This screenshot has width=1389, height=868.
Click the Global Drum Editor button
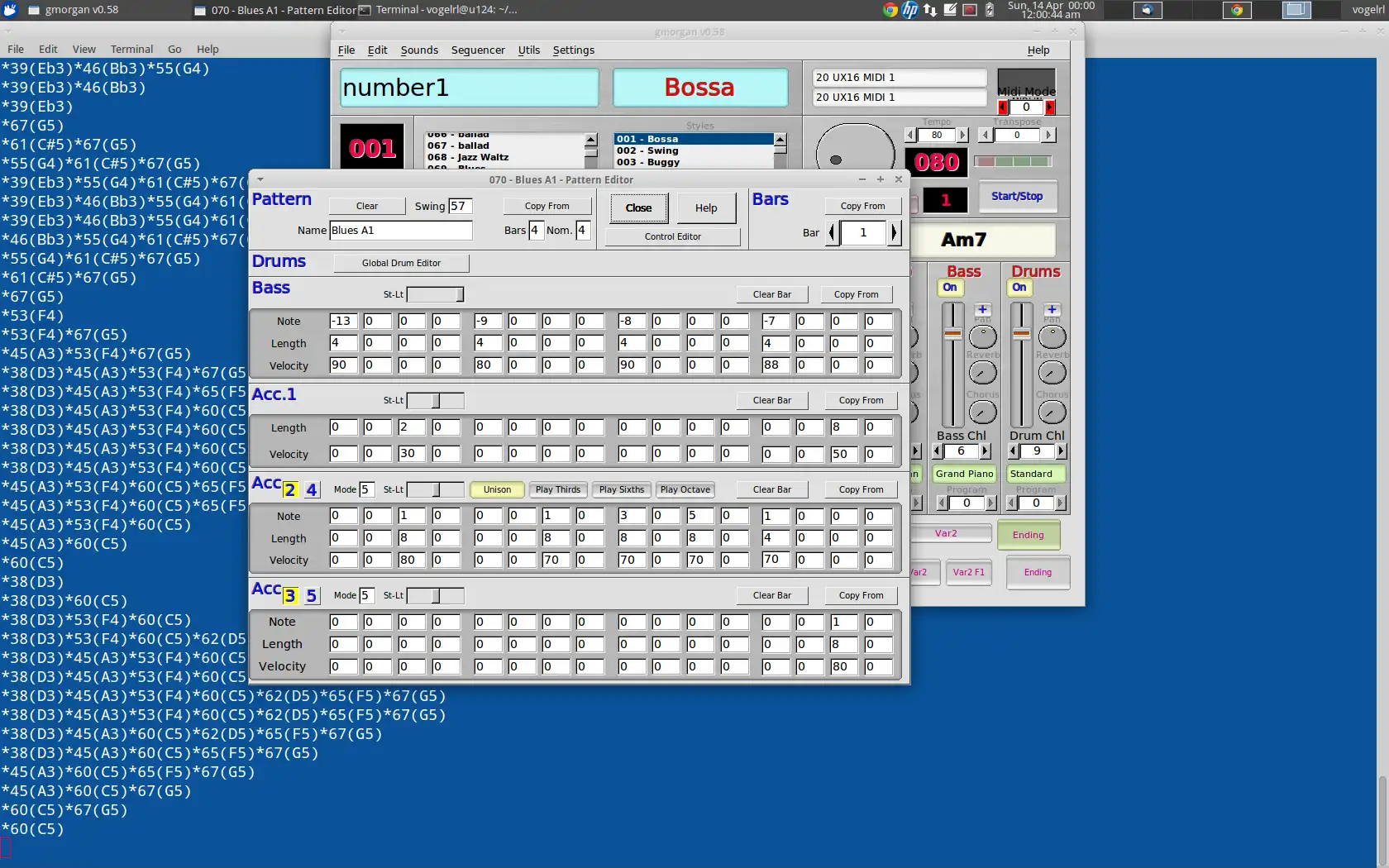coord(401,263)
